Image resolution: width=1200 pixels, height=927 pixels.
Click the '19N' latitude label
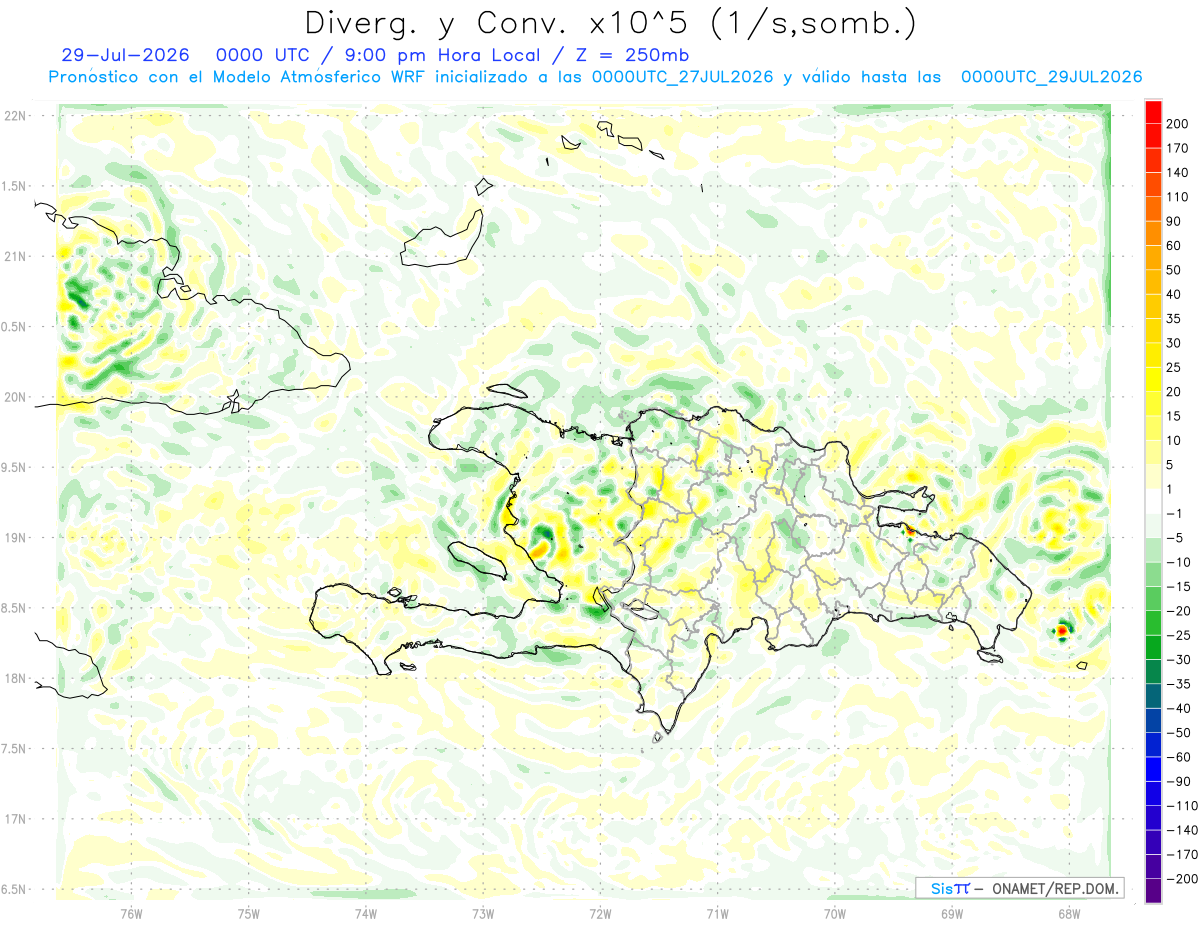tap(15, 538)
